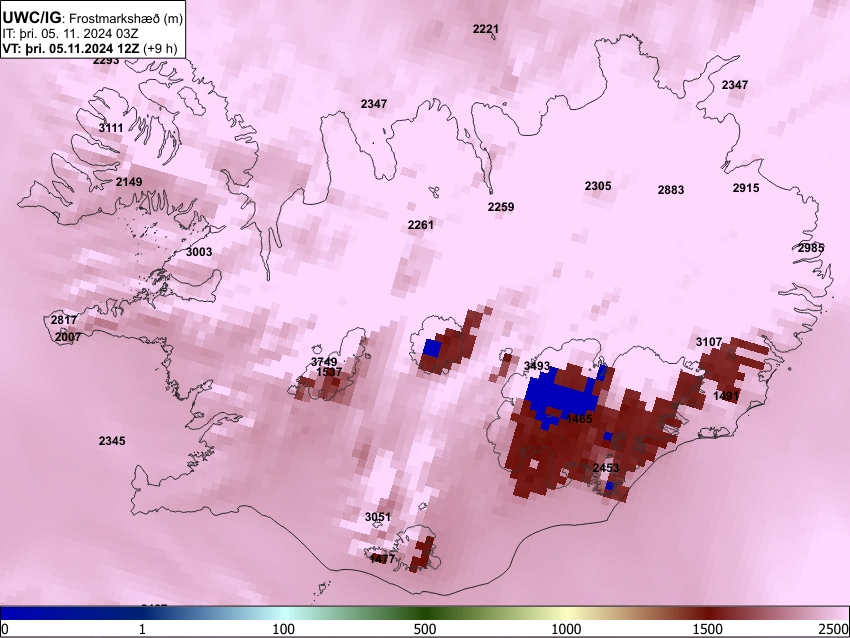Screen dimensions: 850x638
Task: Click the pale yellow section of the color bar
Action: 566,614
